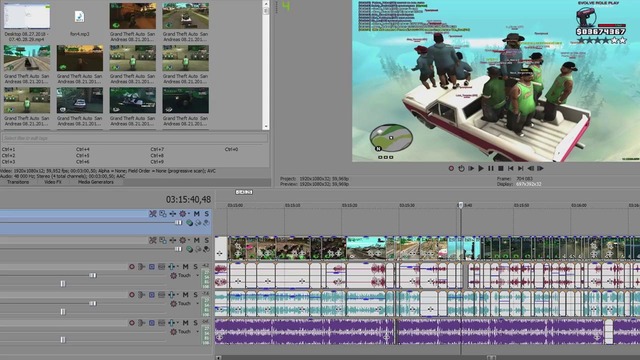Expand Track FX arrow on third audio track
Screen dimensions: 640x360
click(177, 322)
